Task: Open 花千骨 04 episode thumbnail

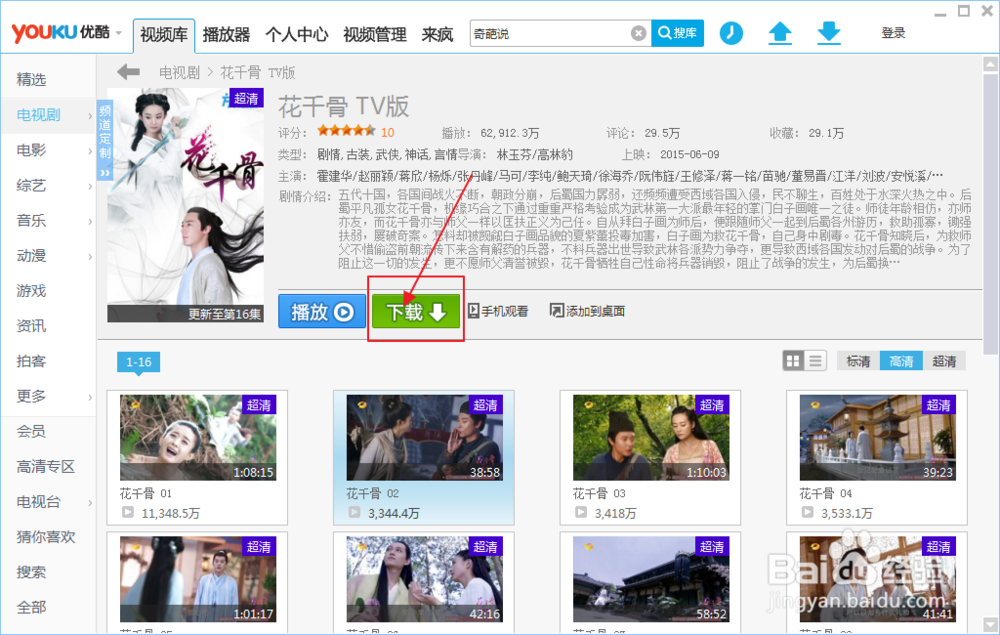Action: (878, 437)
